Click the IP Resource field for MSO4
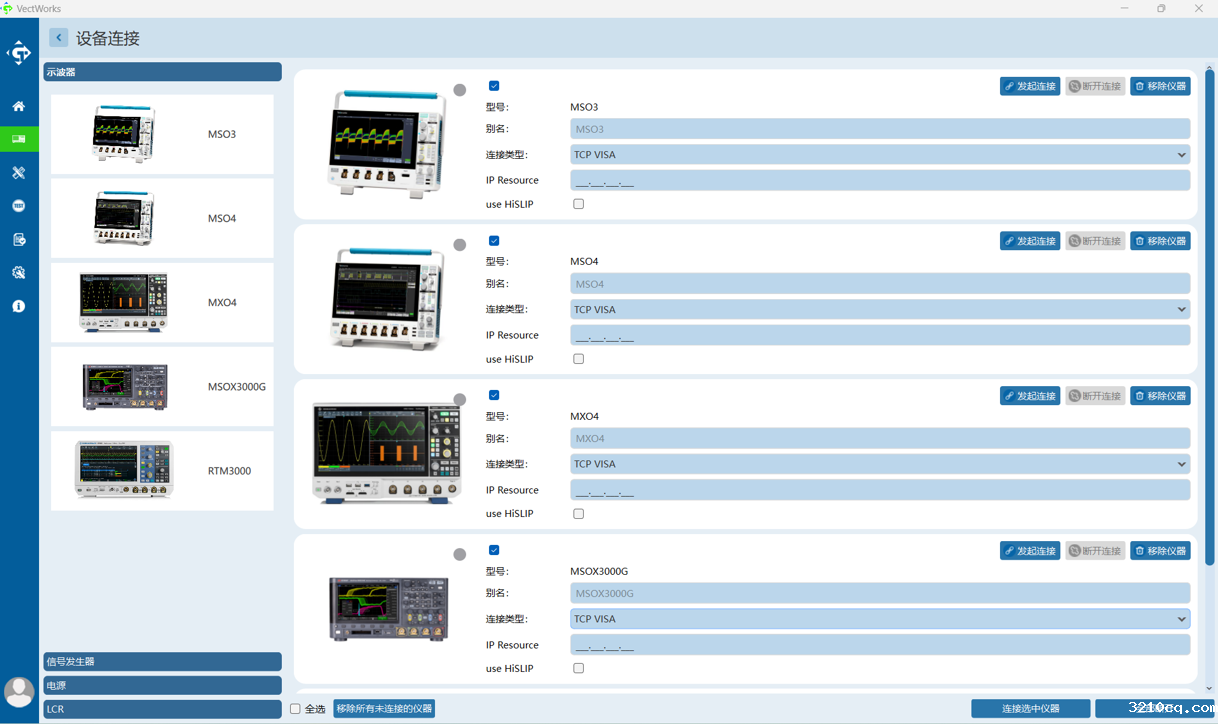1219x724 pixels. [879, 336]
